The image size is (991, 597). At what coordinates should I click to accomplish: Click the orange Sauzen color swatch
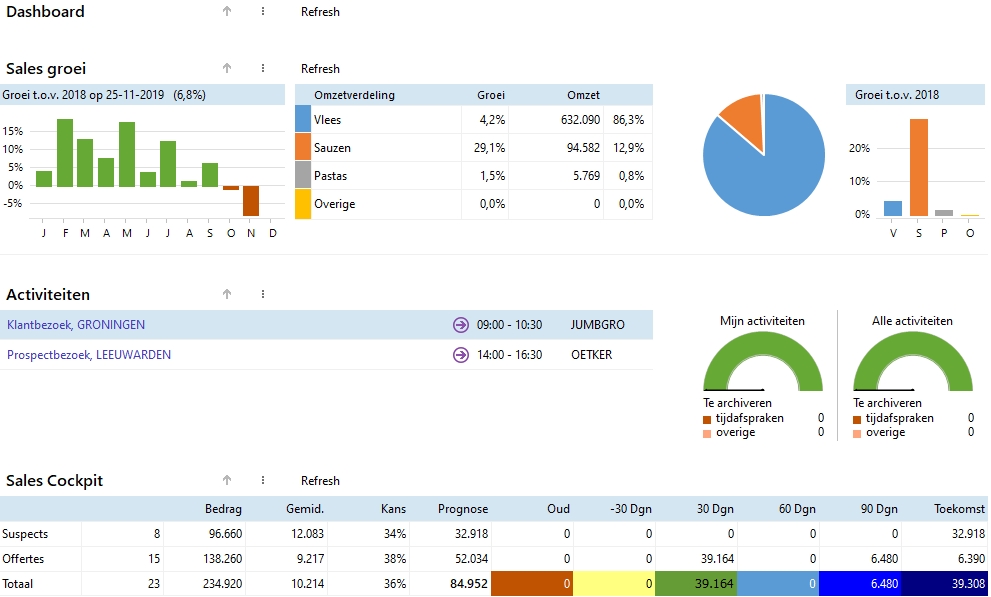[303, 148]
